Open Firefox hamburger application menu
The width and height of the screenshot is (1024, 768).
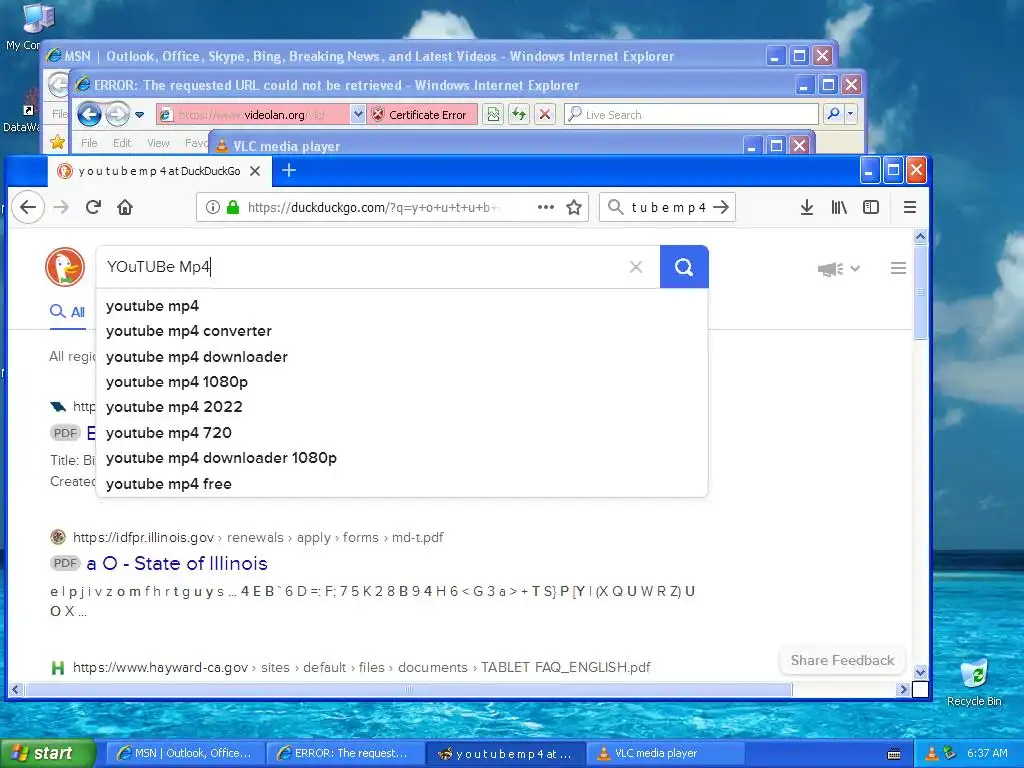[910, 208]
